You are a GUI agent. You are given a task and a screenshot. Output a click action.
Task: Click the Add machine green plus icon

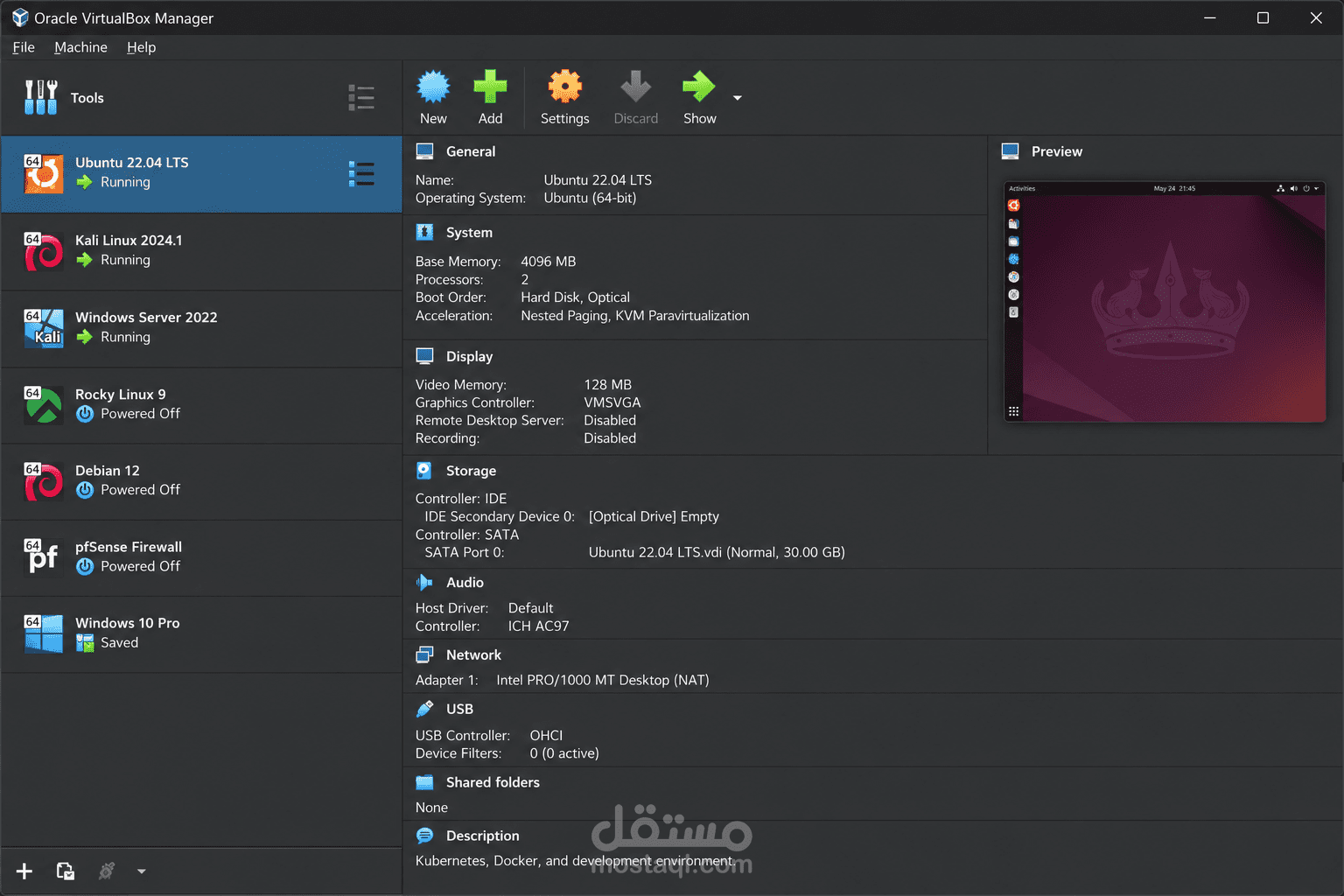click(x=490, y=87)
